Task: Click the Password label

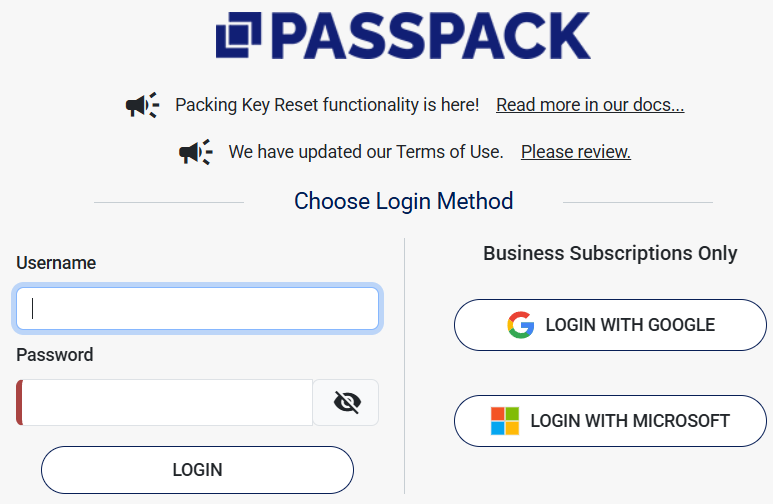Action: coord(55,355)
